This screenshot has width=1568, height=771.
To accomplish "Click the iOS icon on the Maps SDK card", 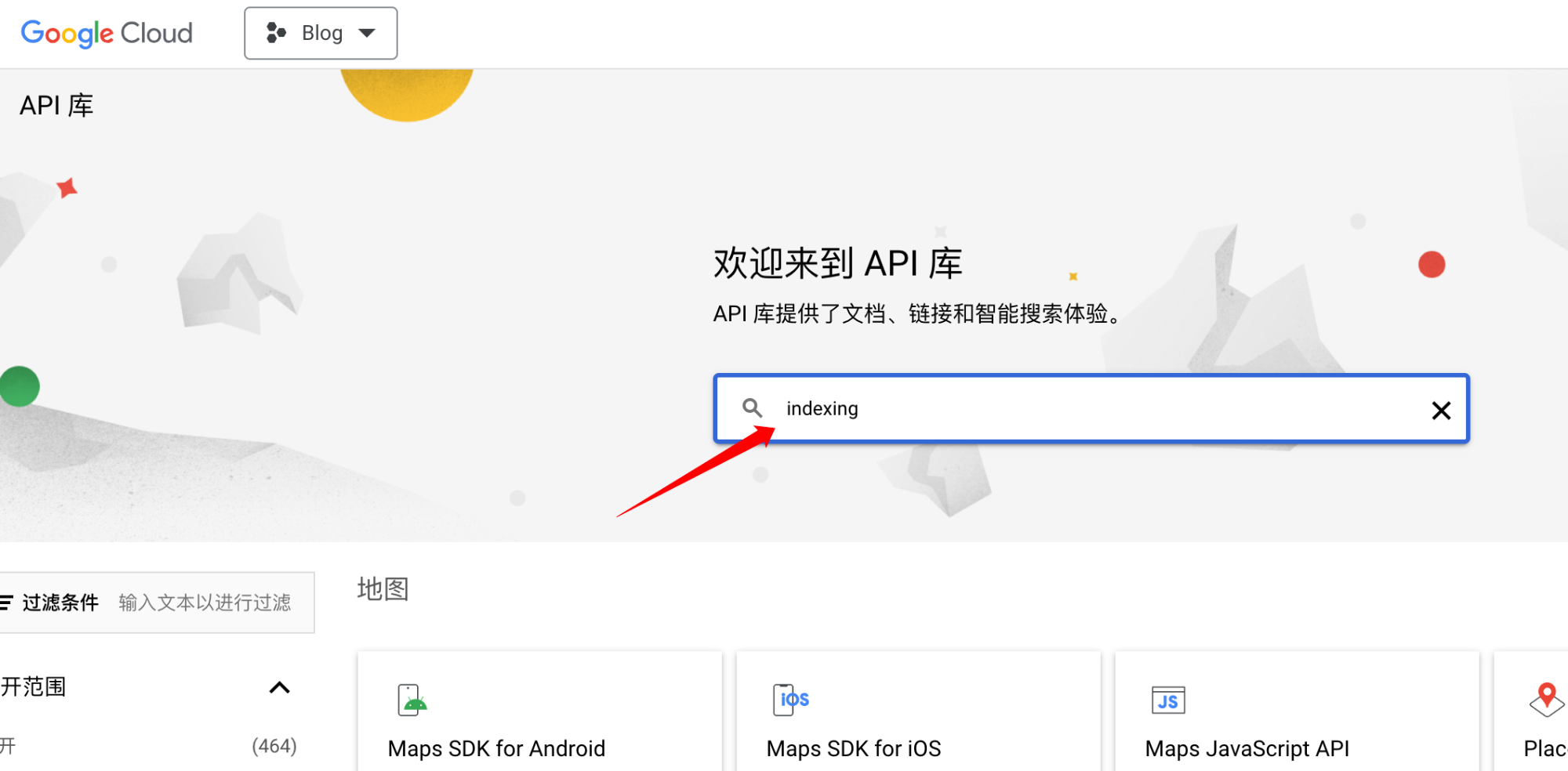I will coord(791,700).
